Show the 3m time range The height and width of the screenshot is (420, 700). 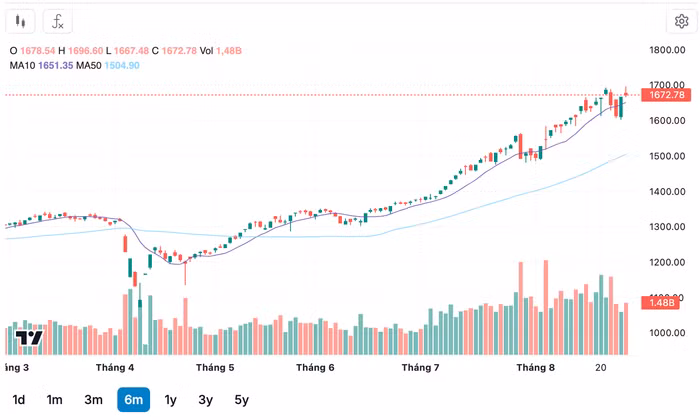point(93,400)
